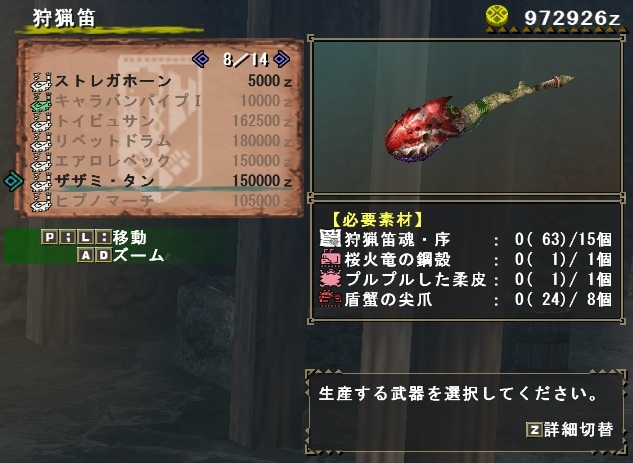Select the highlighted ザザミ・タン horn

[162, 181]
